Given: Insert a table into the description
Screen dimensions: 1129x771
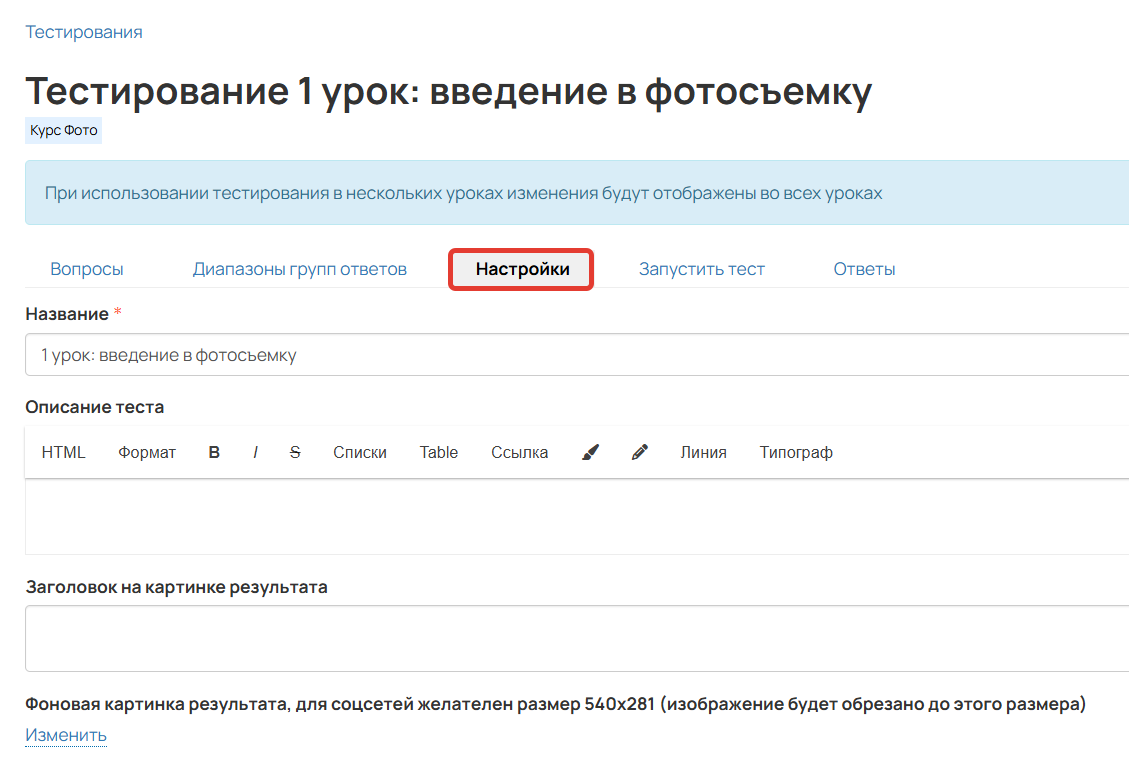Looking at the screenshot, I should coord(438,452).
